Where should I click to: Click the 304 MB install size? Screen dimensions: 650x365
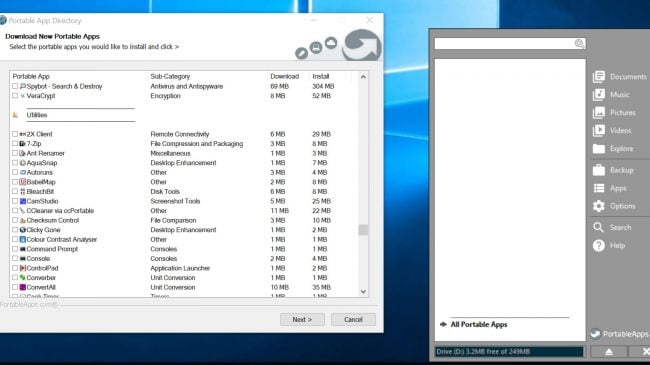[323, 86]
